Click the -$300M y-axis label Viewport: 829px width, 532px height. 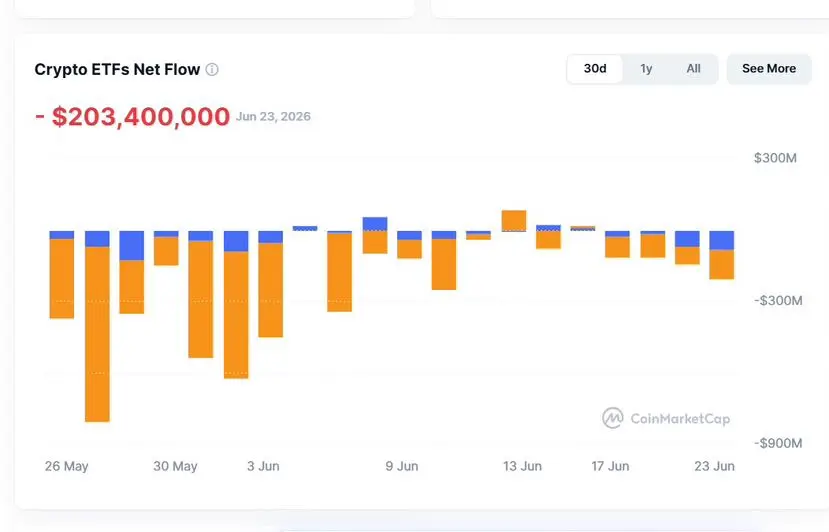[778, 300]
